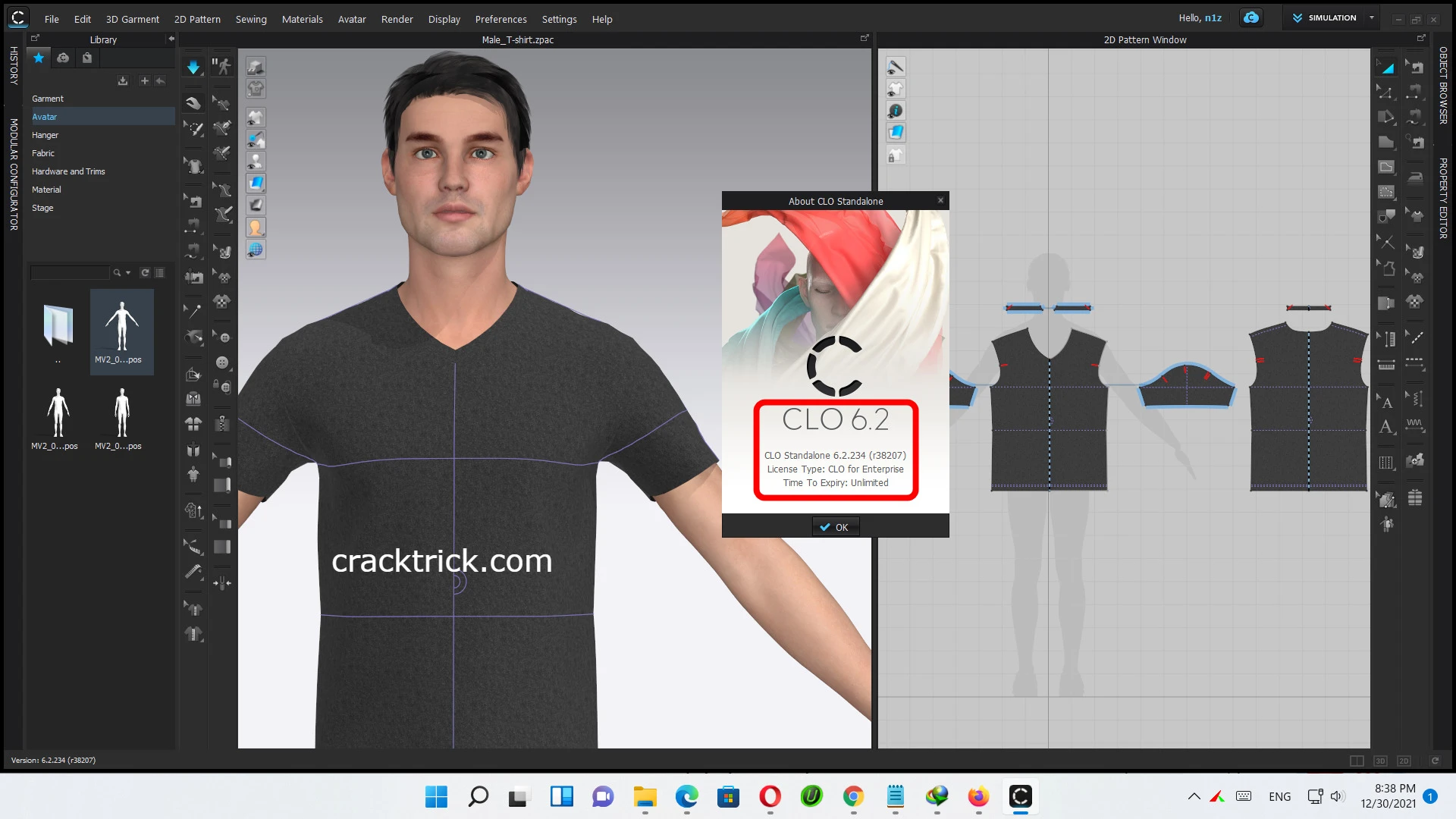The image size is (1456, 819).
Task: Open the Windows Start menu
Action: point(436,797)
